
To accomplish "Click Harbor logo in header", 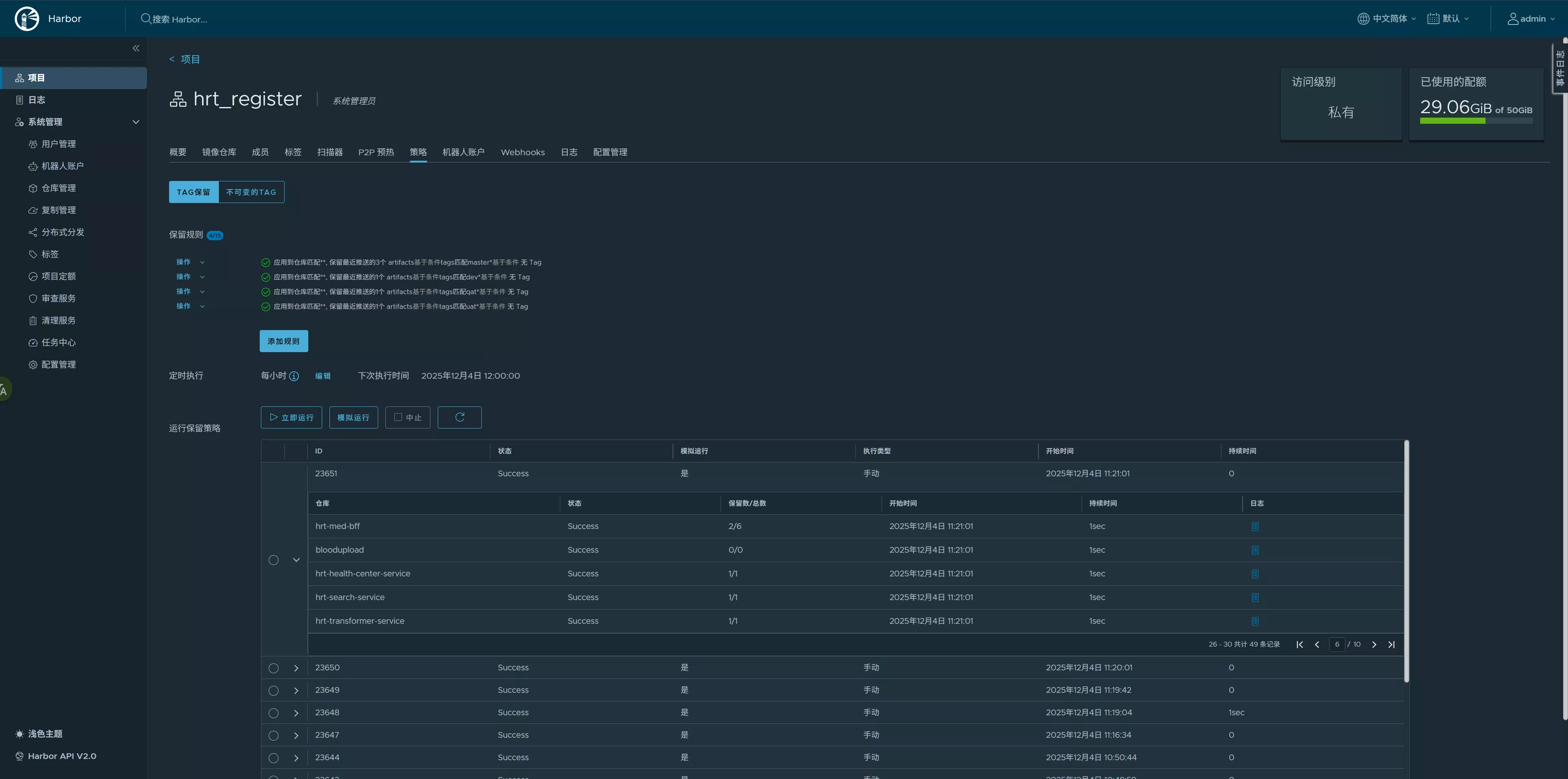I will (27, 19).
